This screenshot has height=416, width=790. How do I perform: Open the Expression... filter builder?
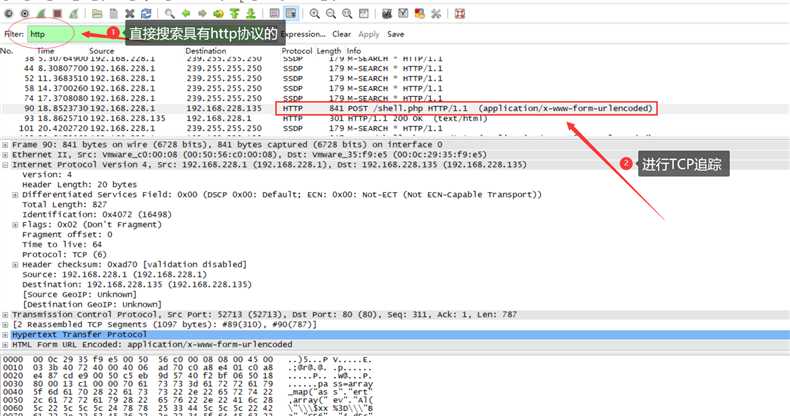pos(303,34)
